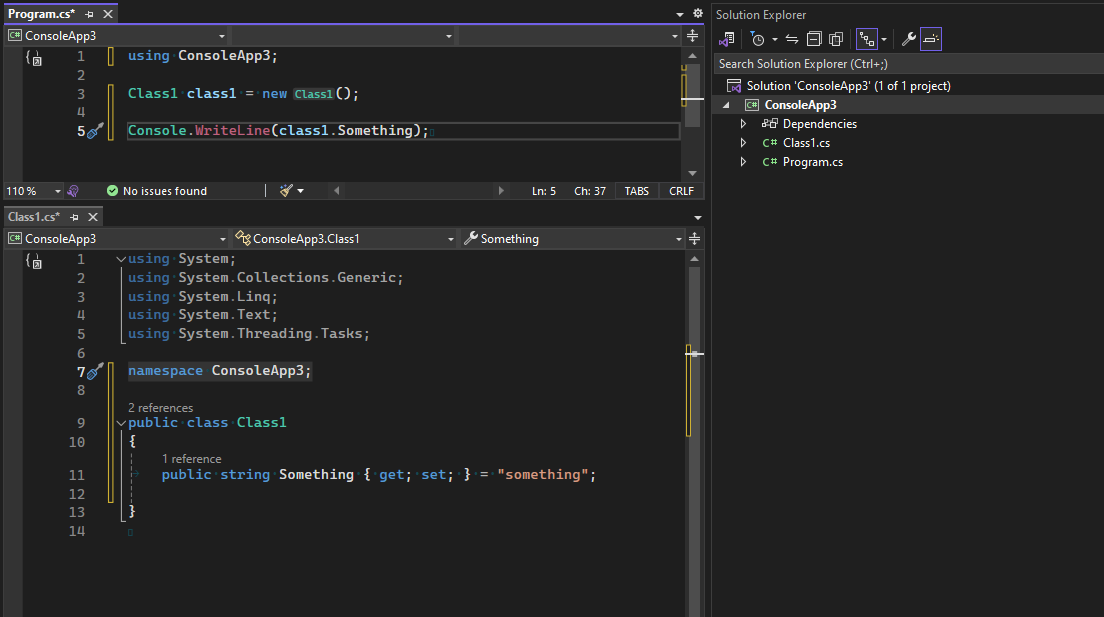The width and height of the screenshot is (1104, 617).
Task: Click Sync with Active Document icon
Action: coord(792,39)
